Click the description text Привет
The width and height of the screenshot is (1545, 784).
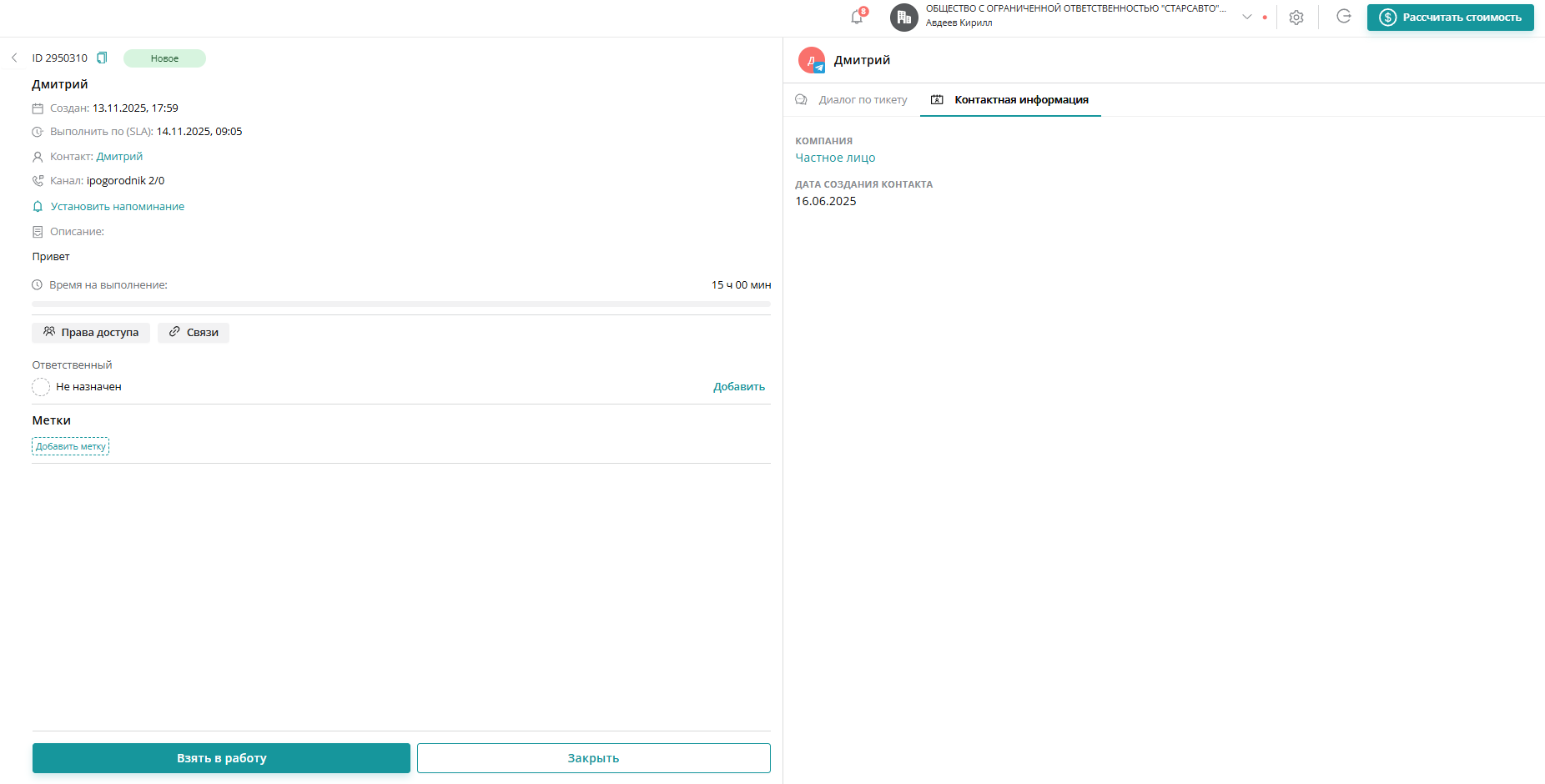point(51,257)
